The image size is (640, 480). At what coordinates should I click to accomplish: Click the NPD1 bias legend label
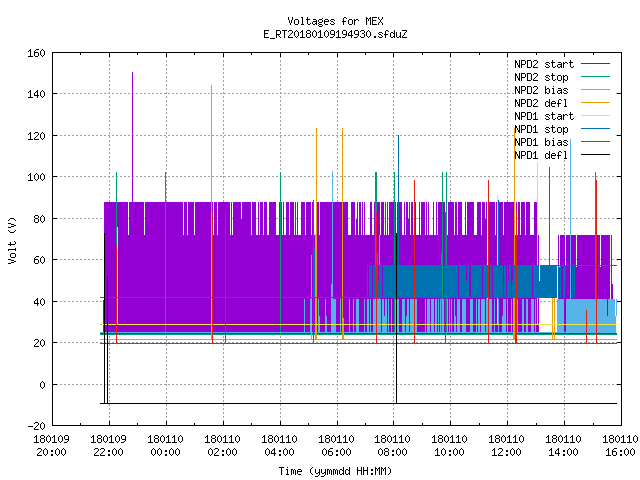541,142
